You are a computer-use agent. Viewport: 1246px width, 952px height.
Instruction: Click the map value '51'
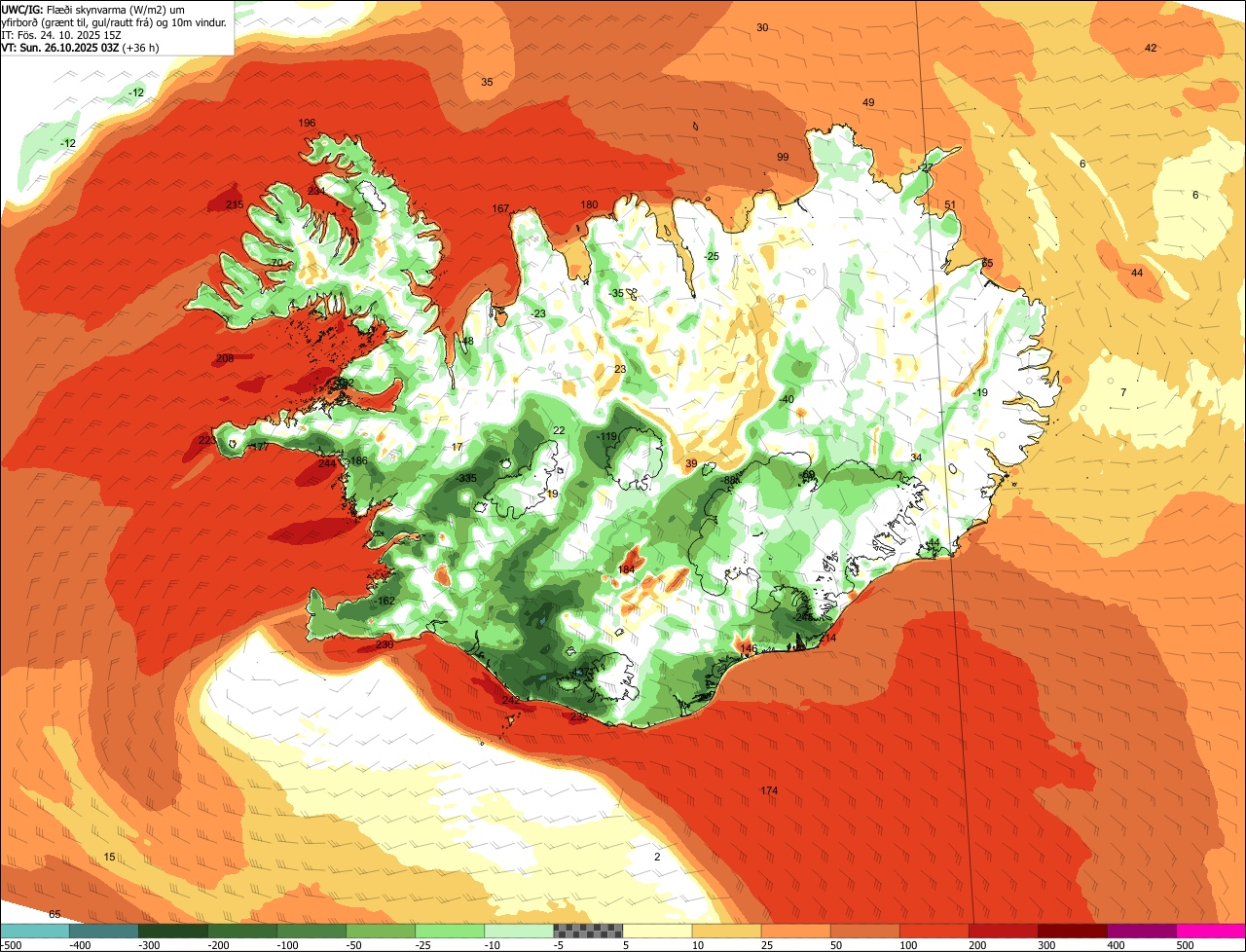click(950, 204)
